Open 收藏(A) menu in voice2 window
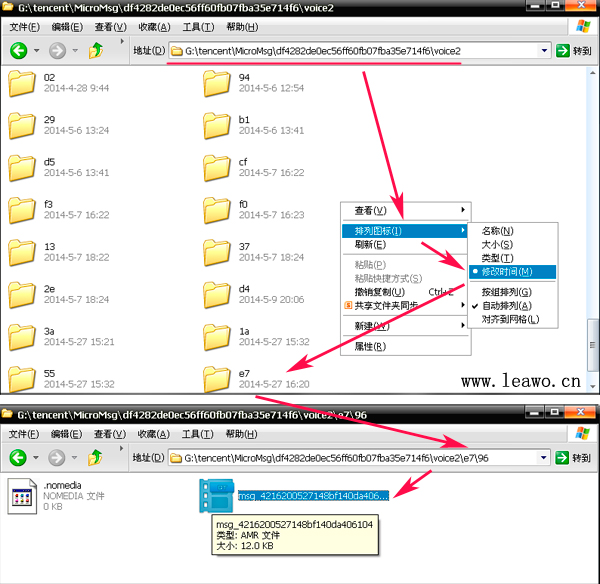The width and height of the screenshot is (600, 584). click(154, 27)
